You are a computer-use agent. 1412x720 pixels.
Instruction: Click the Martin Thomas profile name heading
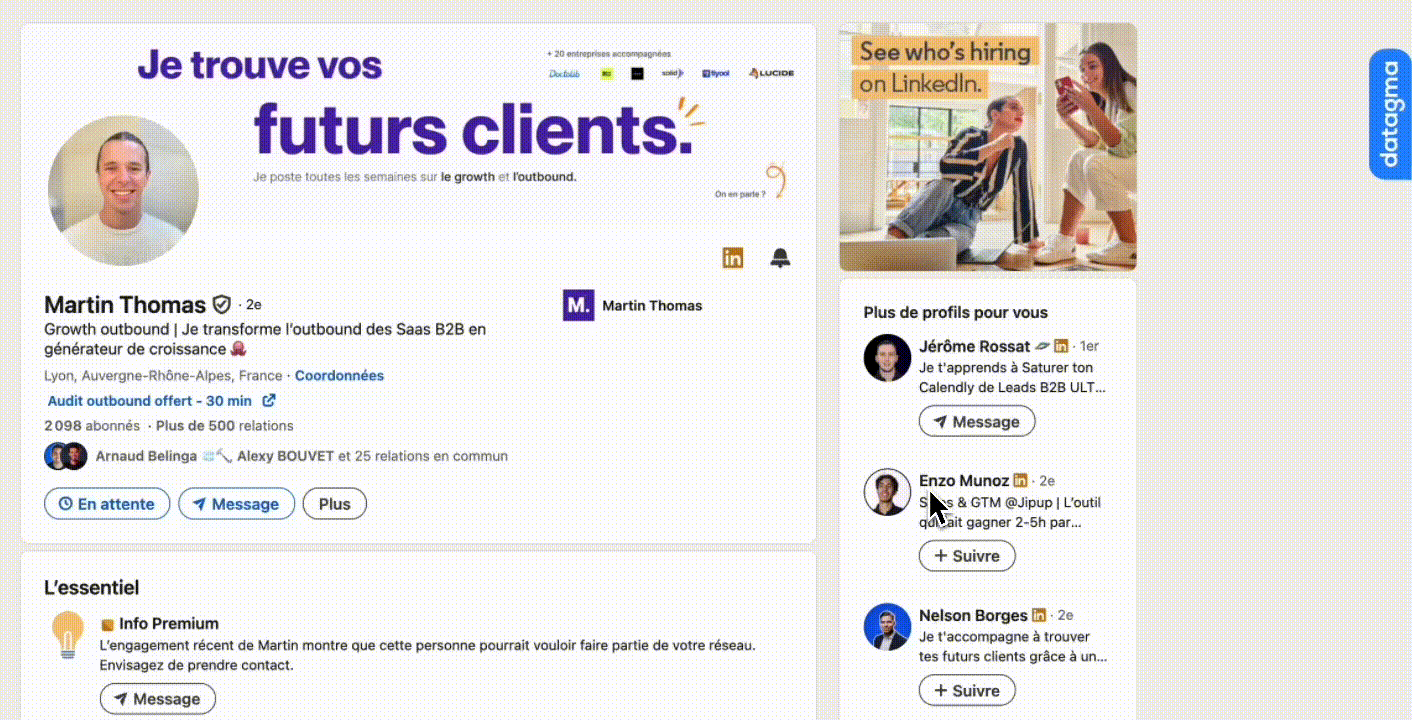pyautogui.click(x=125, y=304)
